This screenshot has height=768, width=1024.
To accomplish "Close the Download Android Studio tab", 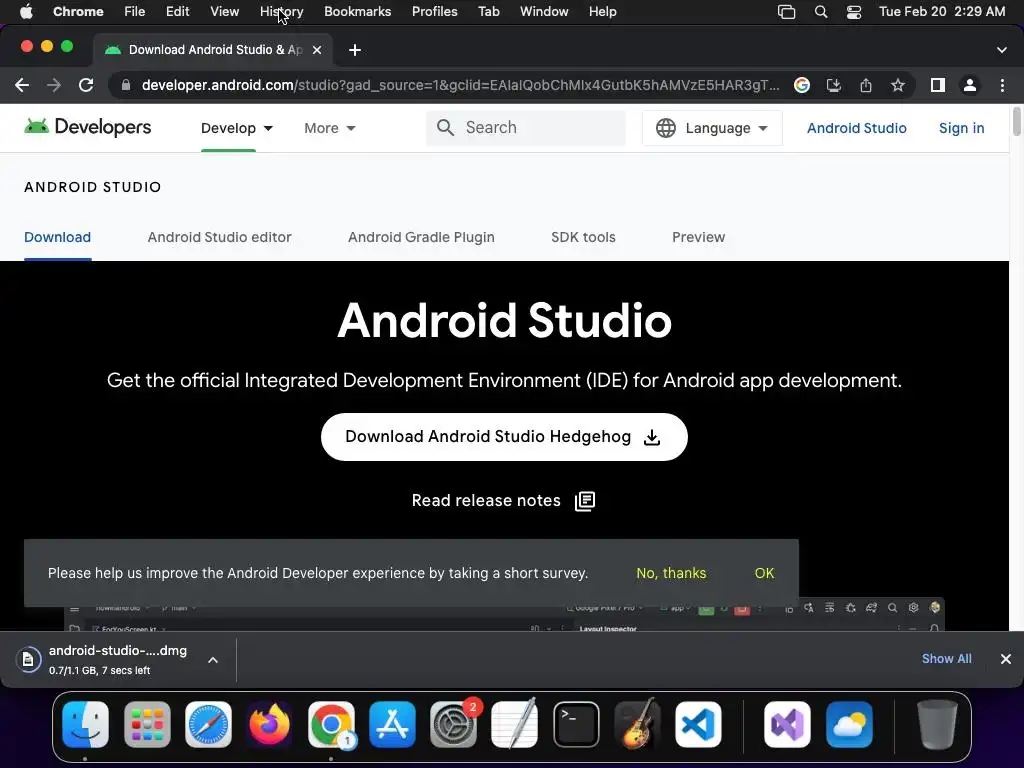I will coord(317,50).
